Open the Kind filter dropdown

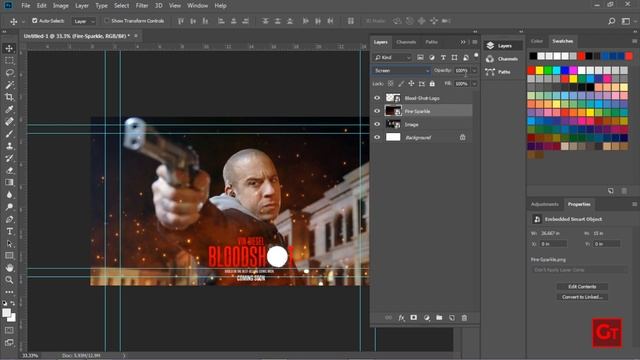point(393,58)
